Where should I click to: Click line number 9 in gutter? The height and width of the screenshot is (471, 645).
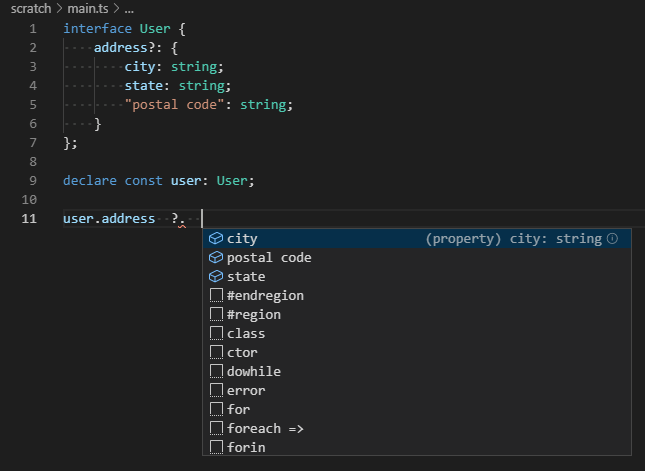click(33, 181)
